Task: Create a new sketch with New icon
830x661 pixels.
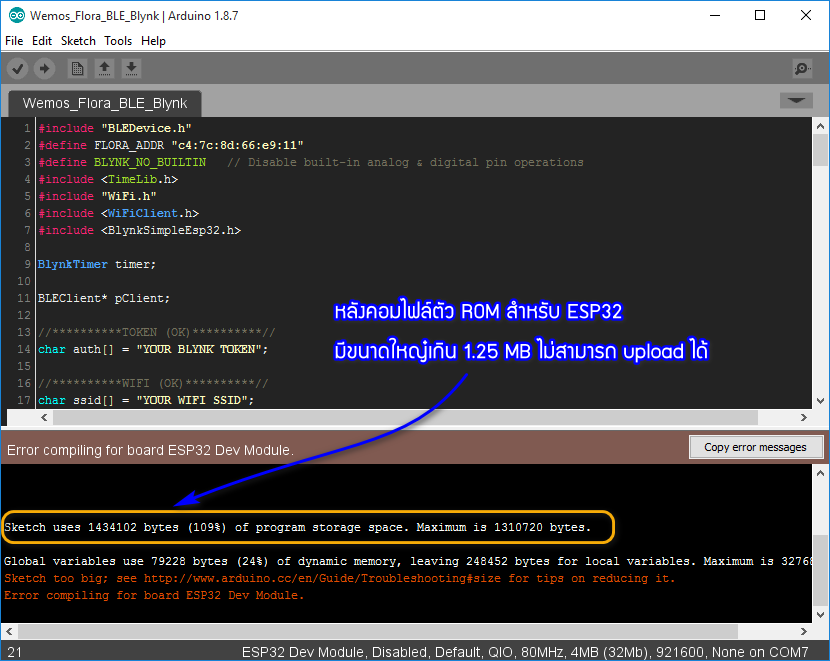Action: (77, 68)
